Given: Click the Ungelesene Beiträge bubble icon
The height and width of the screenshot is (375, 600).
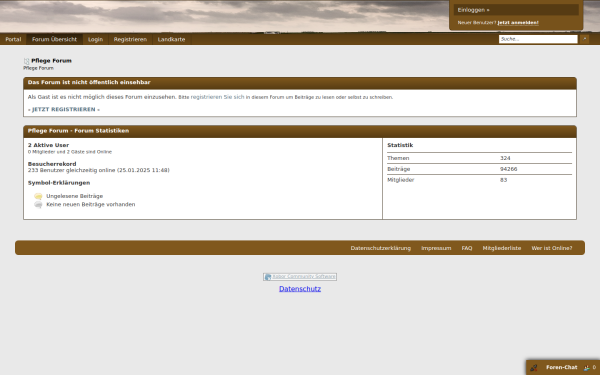Looking at the screenshot, I should pos(38,196).
